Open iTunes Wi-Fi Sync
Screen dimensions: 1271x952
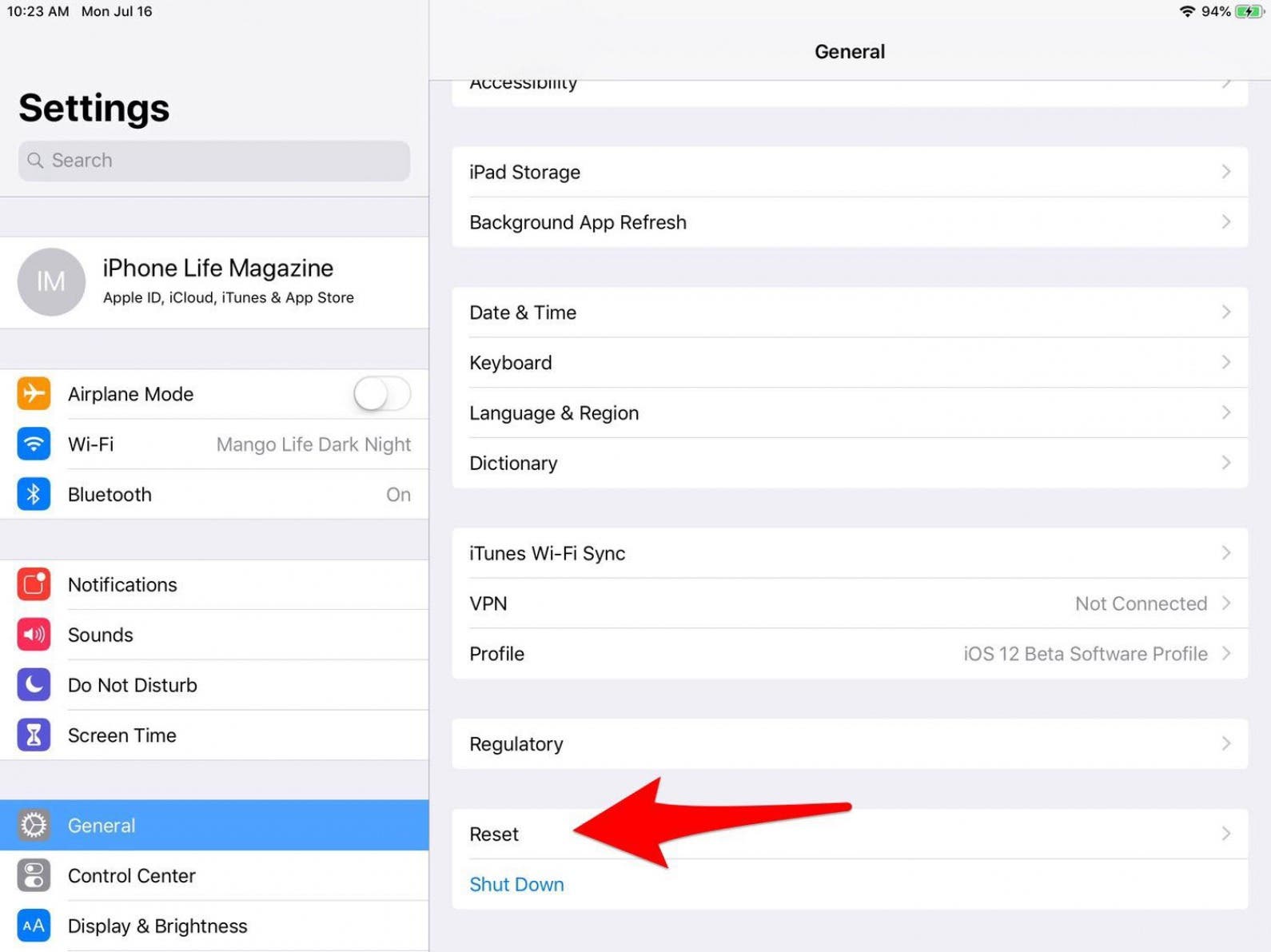point(850,553)
